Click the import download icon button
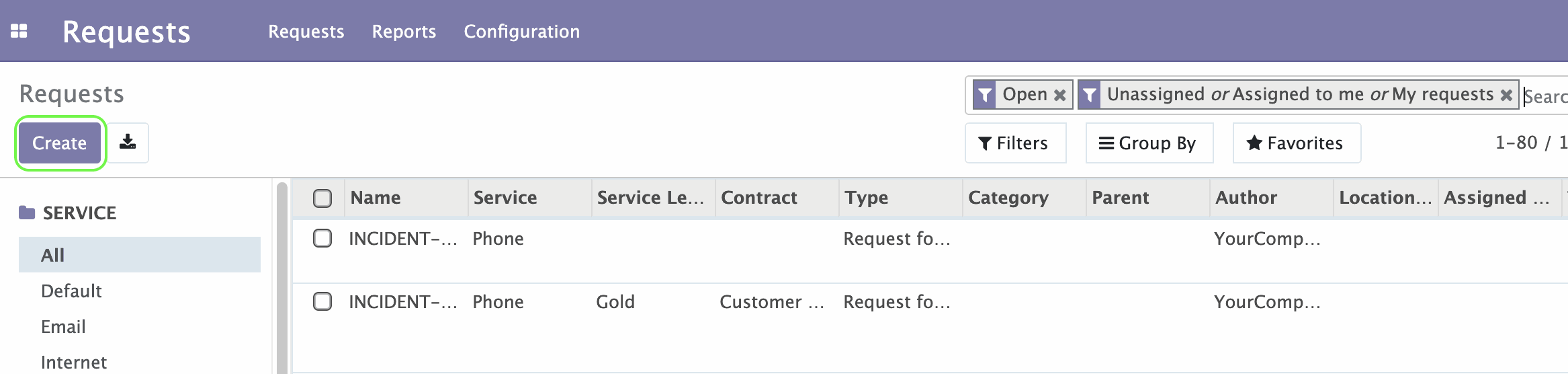 coord(128,143)
